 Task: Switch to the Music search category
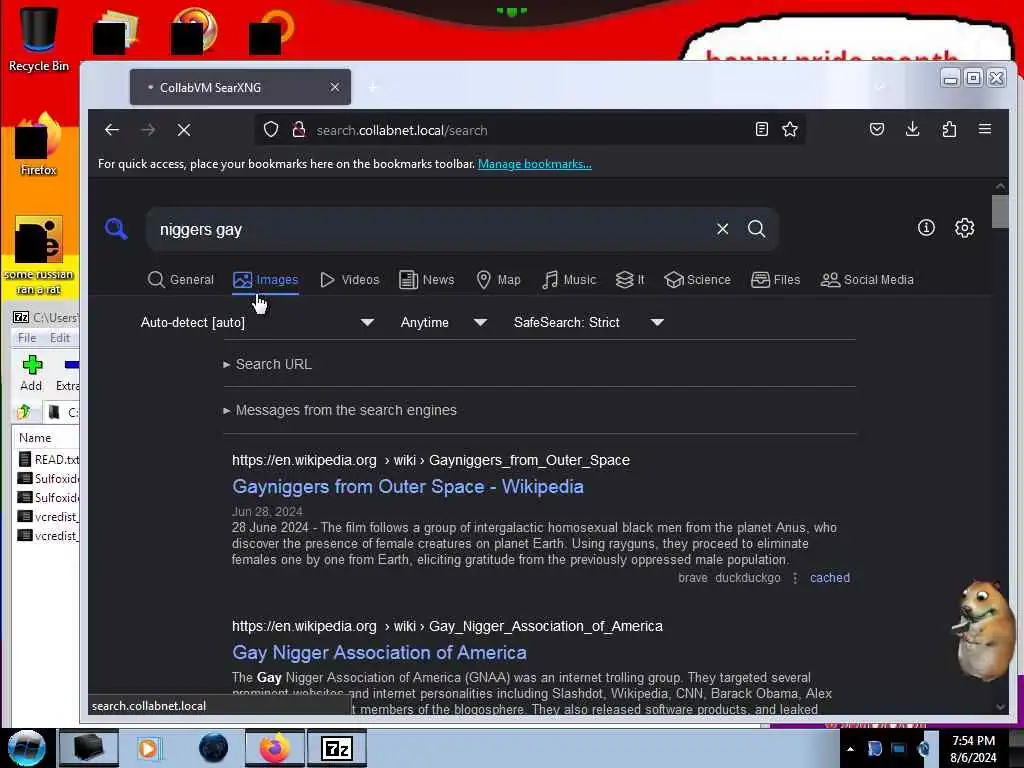[569, 280]
